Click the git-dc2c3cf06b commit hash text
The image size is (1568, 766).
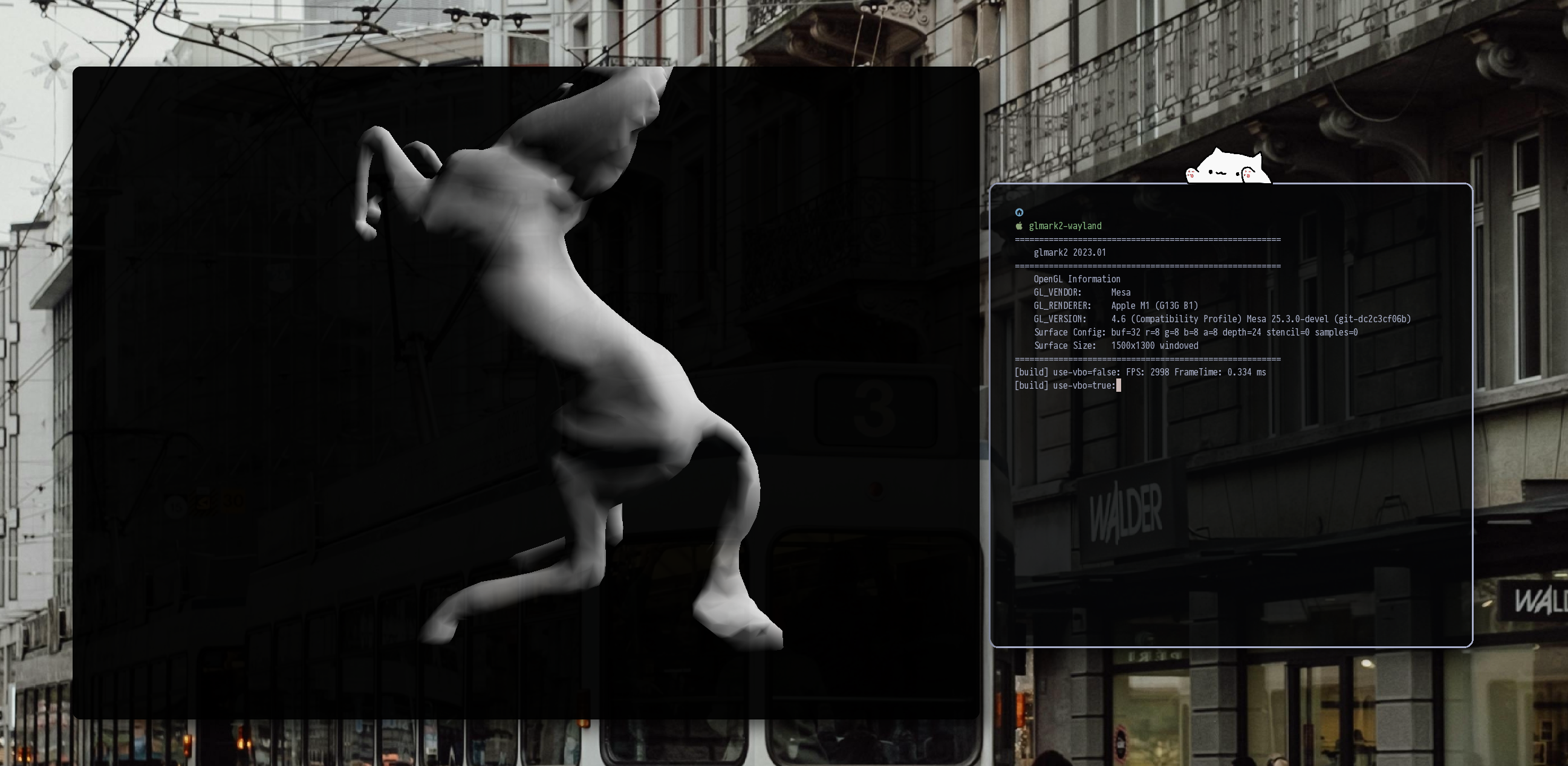click(x=1372, y=319)
